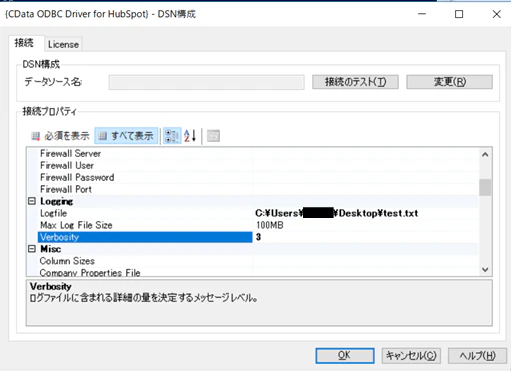Click the 接続のテスト(T) button
This screenshot has width=512, height=372.
(355, 82)
